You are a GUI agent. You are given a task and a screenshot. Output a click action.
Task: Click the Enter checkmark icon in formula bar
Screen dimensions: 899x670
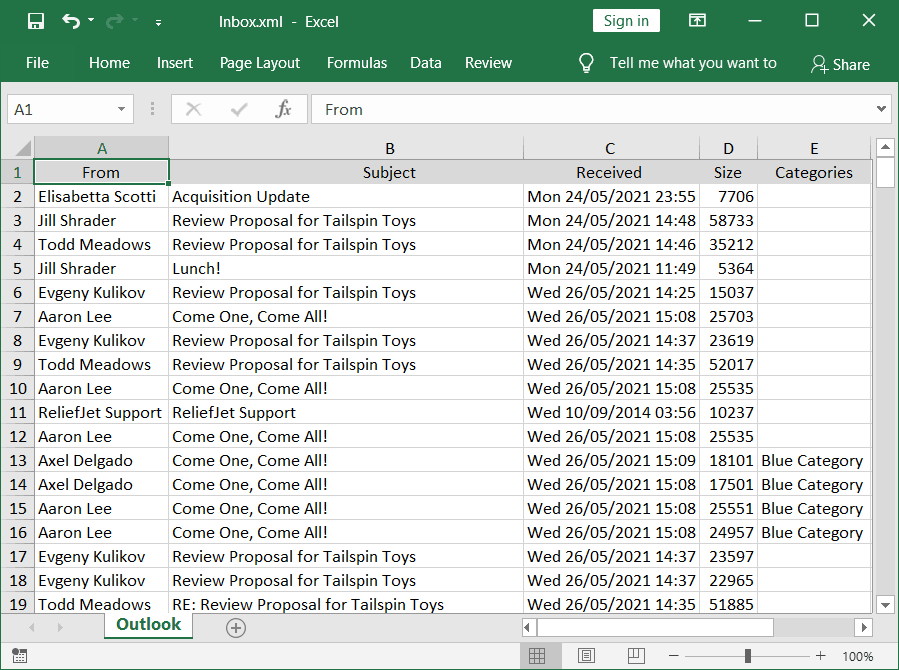click(x=239, y=109)
